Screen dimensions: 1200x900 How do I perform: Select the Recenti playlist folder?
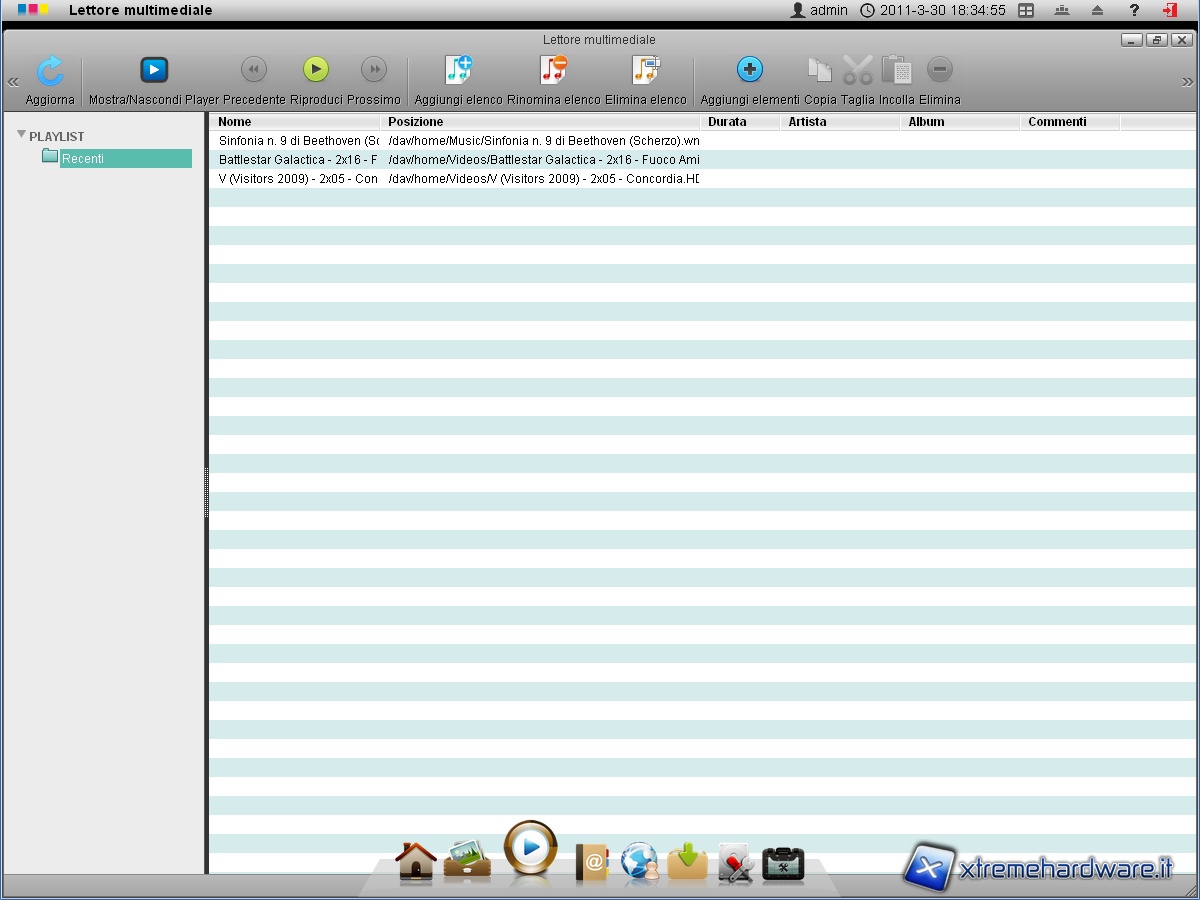pos(83,158)
